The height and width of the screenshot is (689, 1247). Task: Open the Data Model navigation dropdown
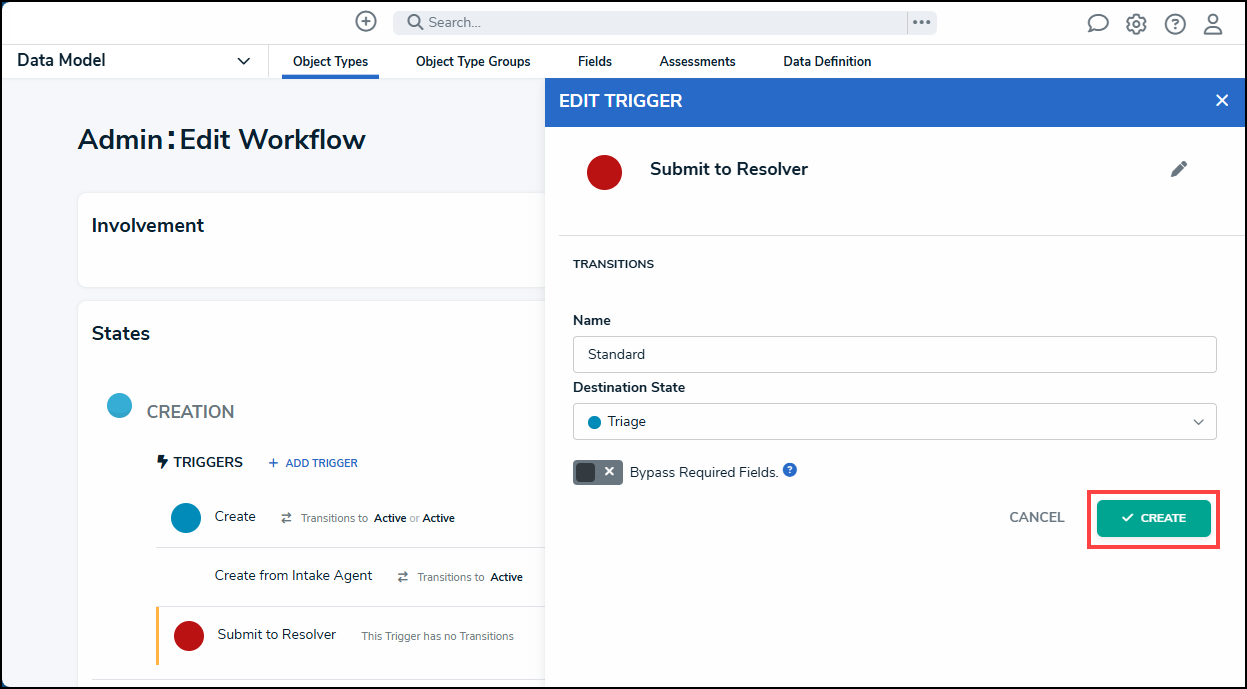coord(134,61)
